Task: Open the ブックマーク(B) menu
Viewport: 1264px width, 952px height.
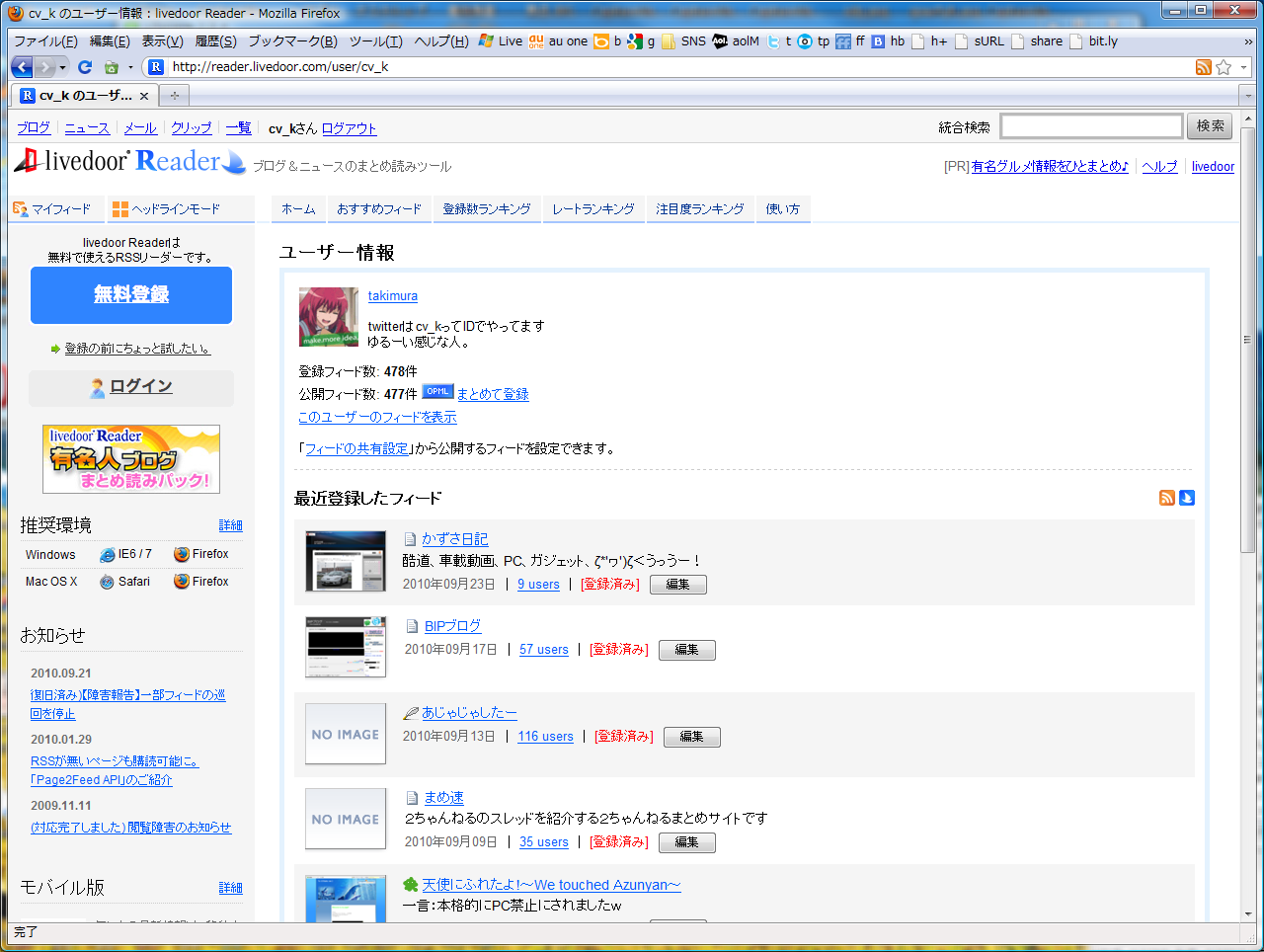Action: click(x=292, y=41)
